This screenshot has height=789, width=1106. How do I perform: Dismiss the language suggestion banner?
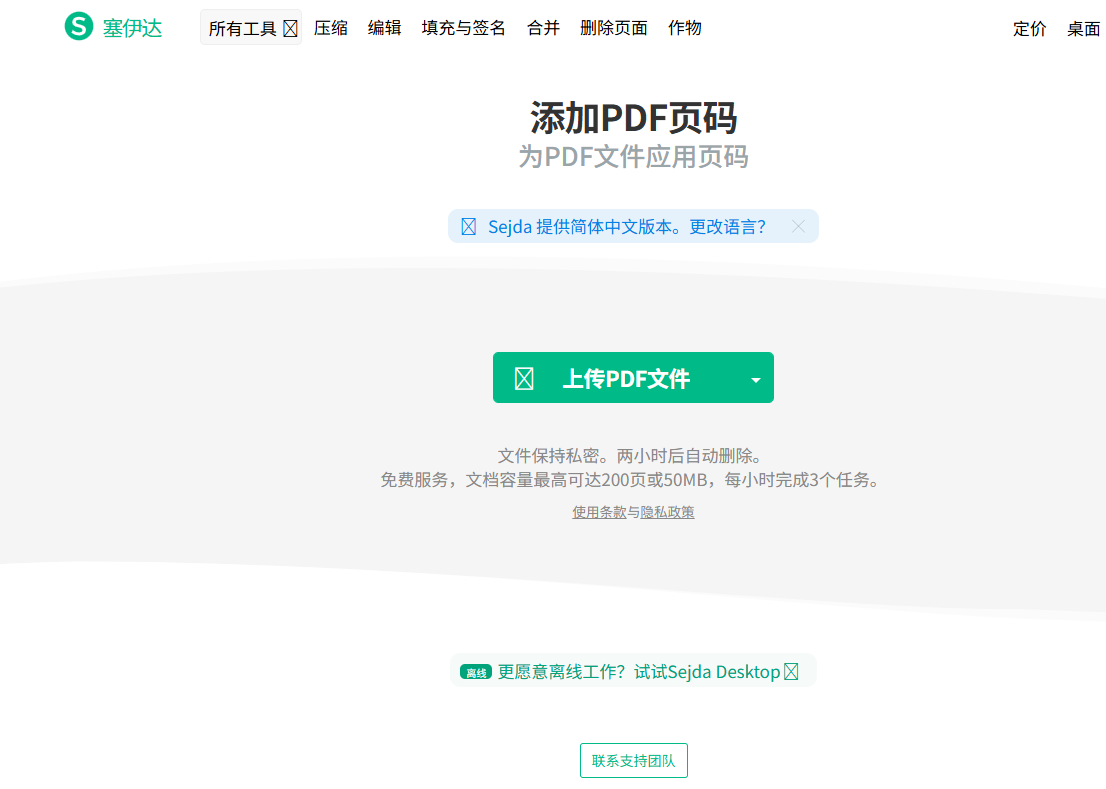point(798,226)
